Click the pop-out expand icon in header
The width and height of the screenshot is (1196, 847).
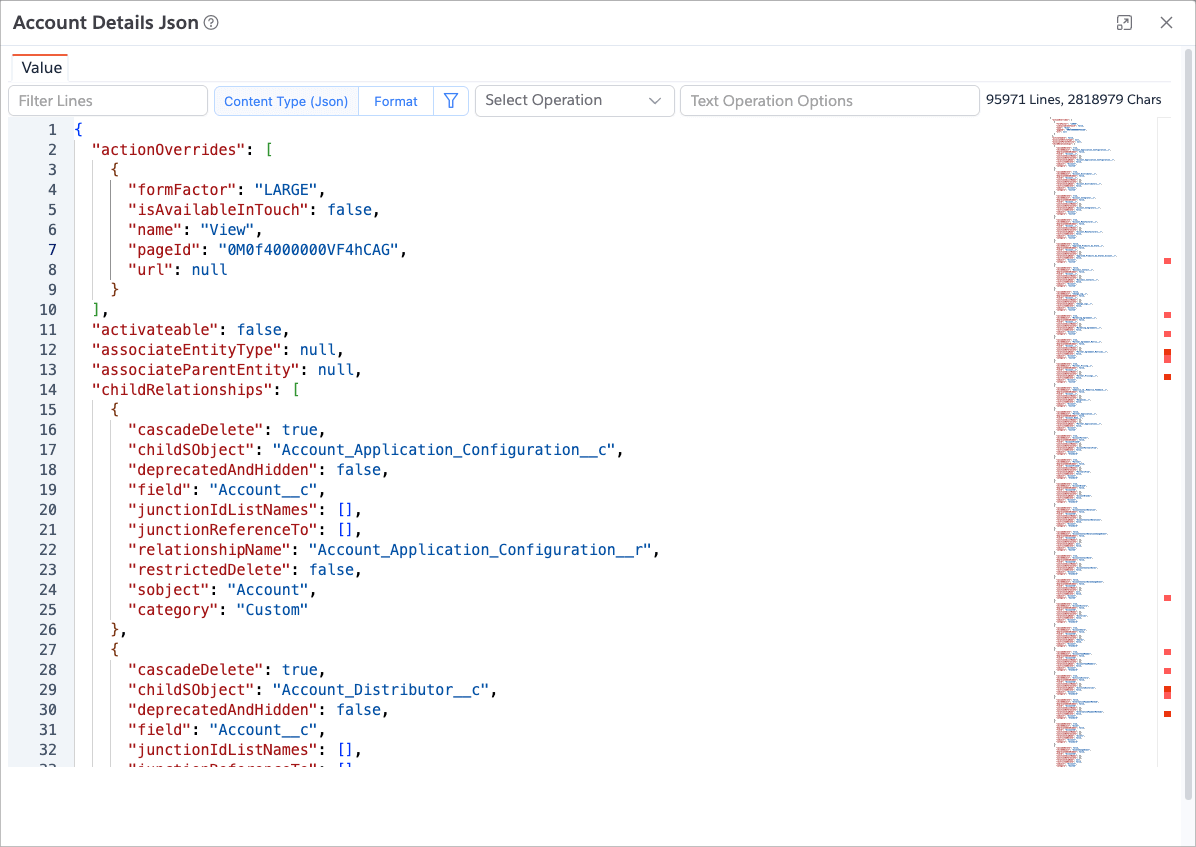1124,23
